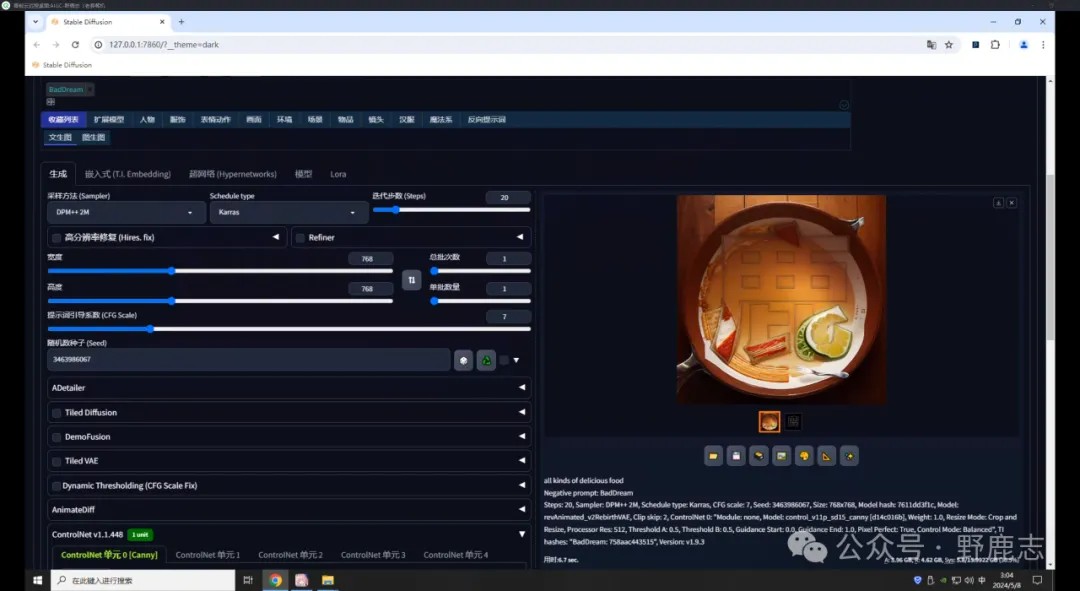The image size is (1080, 591).
Task: Save image as zip archive icon
Action: (x=759, y=456)
